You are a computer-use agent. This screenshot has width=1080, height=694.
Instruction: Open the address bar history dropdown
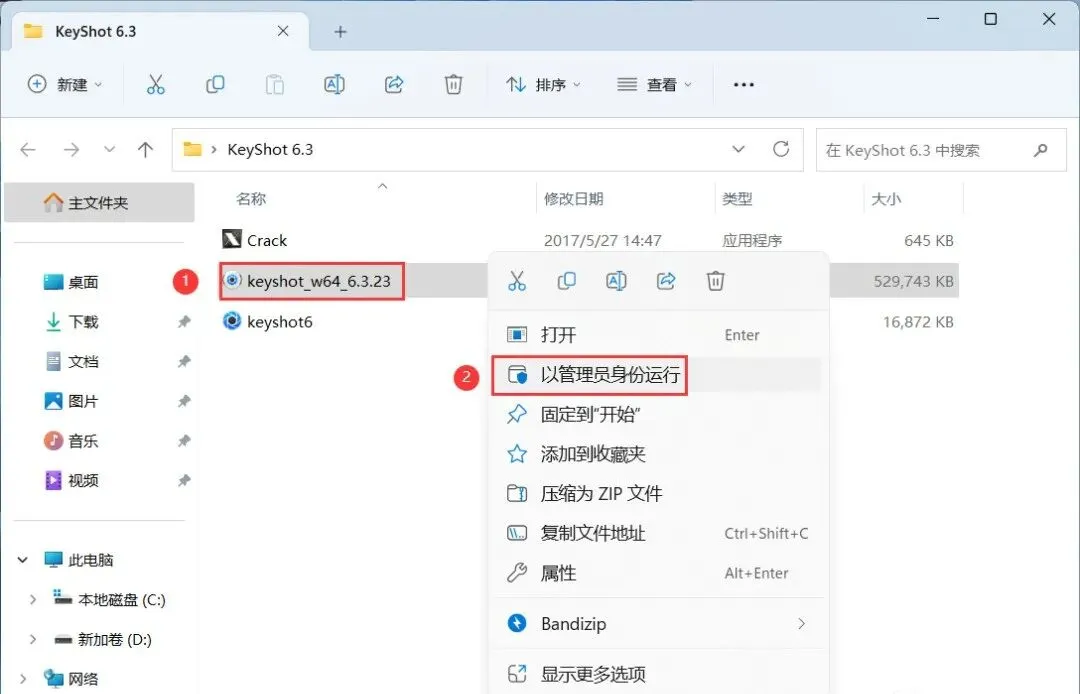click(738, 149)
